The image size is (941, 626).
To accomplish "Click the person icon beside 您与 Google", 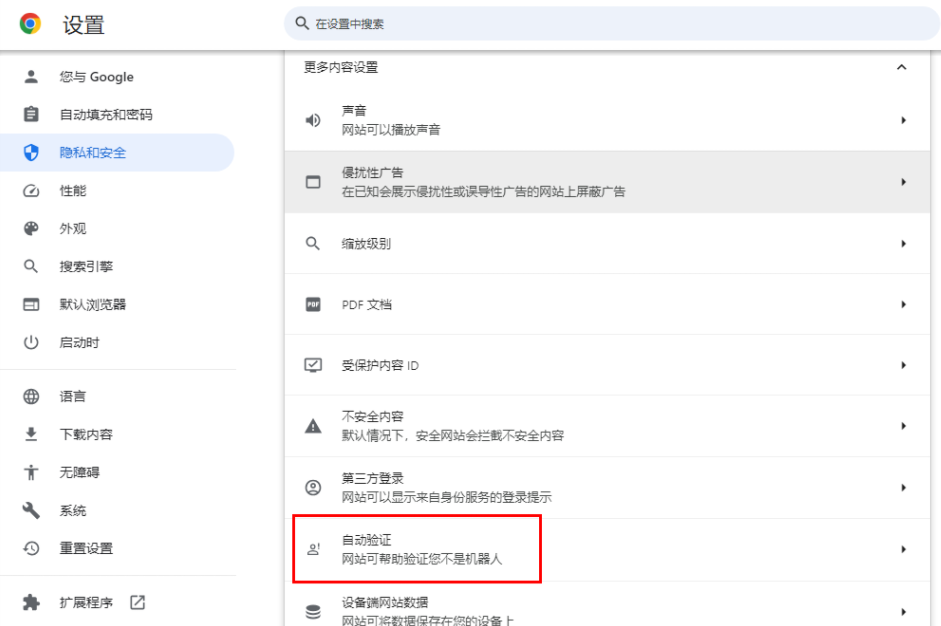I will click(31, 76).
